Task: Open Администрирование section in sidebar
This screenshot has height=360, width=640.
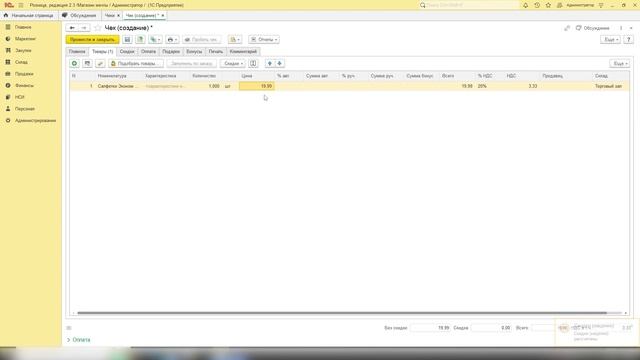Action: pos(36,121)
